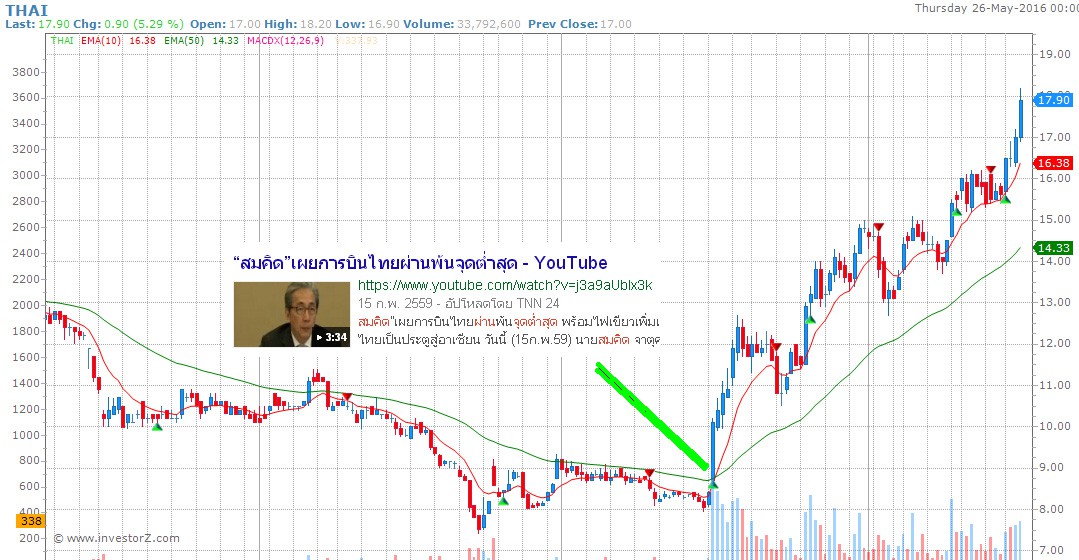The image size is (1079, 560).
Task: Click the 14.33 value in the legend
Action: (x=226, y=41)
